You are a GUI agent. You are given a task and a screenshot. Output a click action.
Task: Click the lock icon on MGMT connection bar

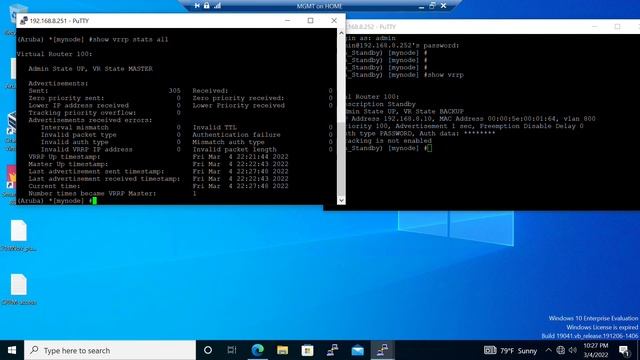tap(207, 6)
